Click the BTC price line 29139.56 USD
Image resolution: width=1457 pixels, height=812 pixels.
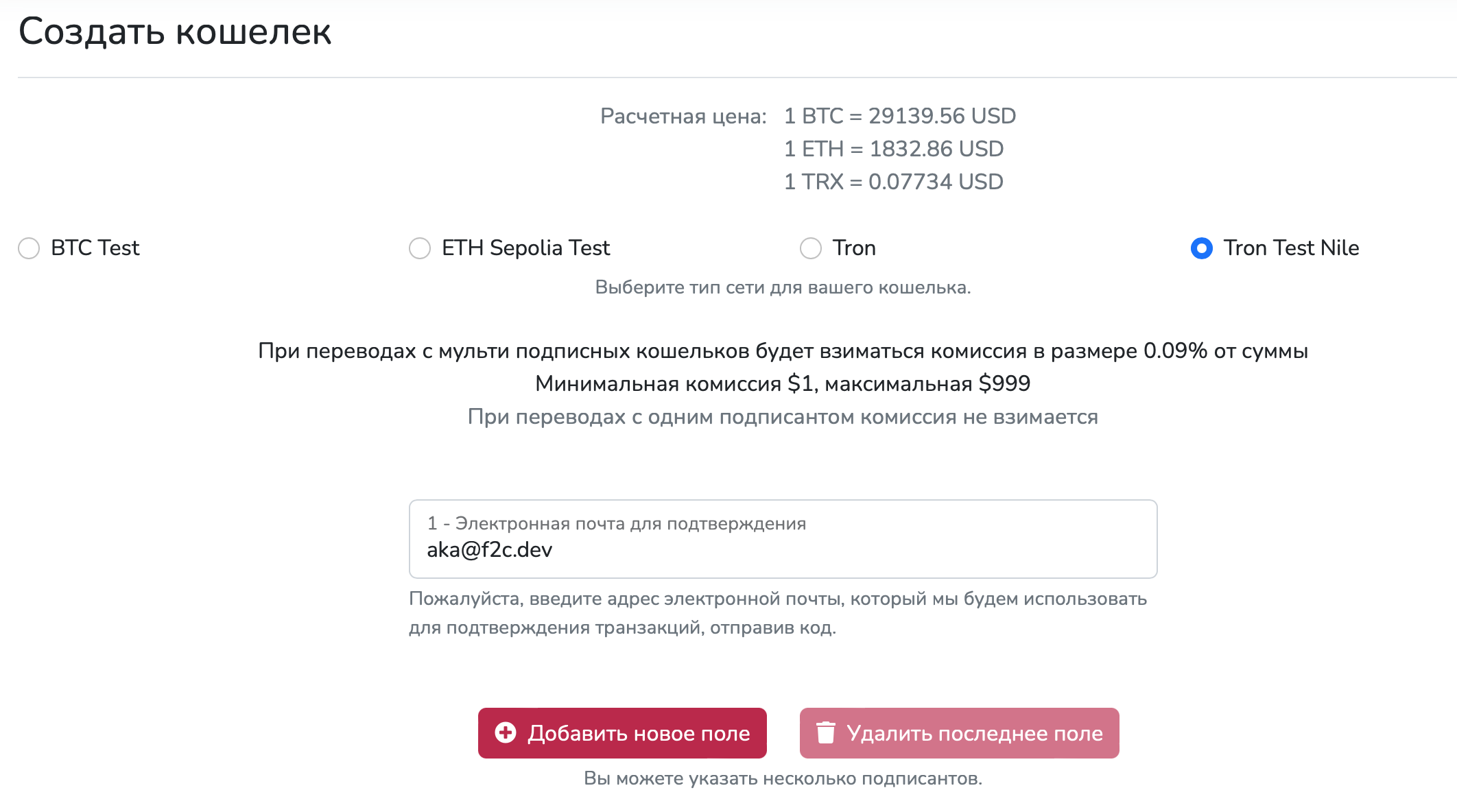click(x=899, y=116)
